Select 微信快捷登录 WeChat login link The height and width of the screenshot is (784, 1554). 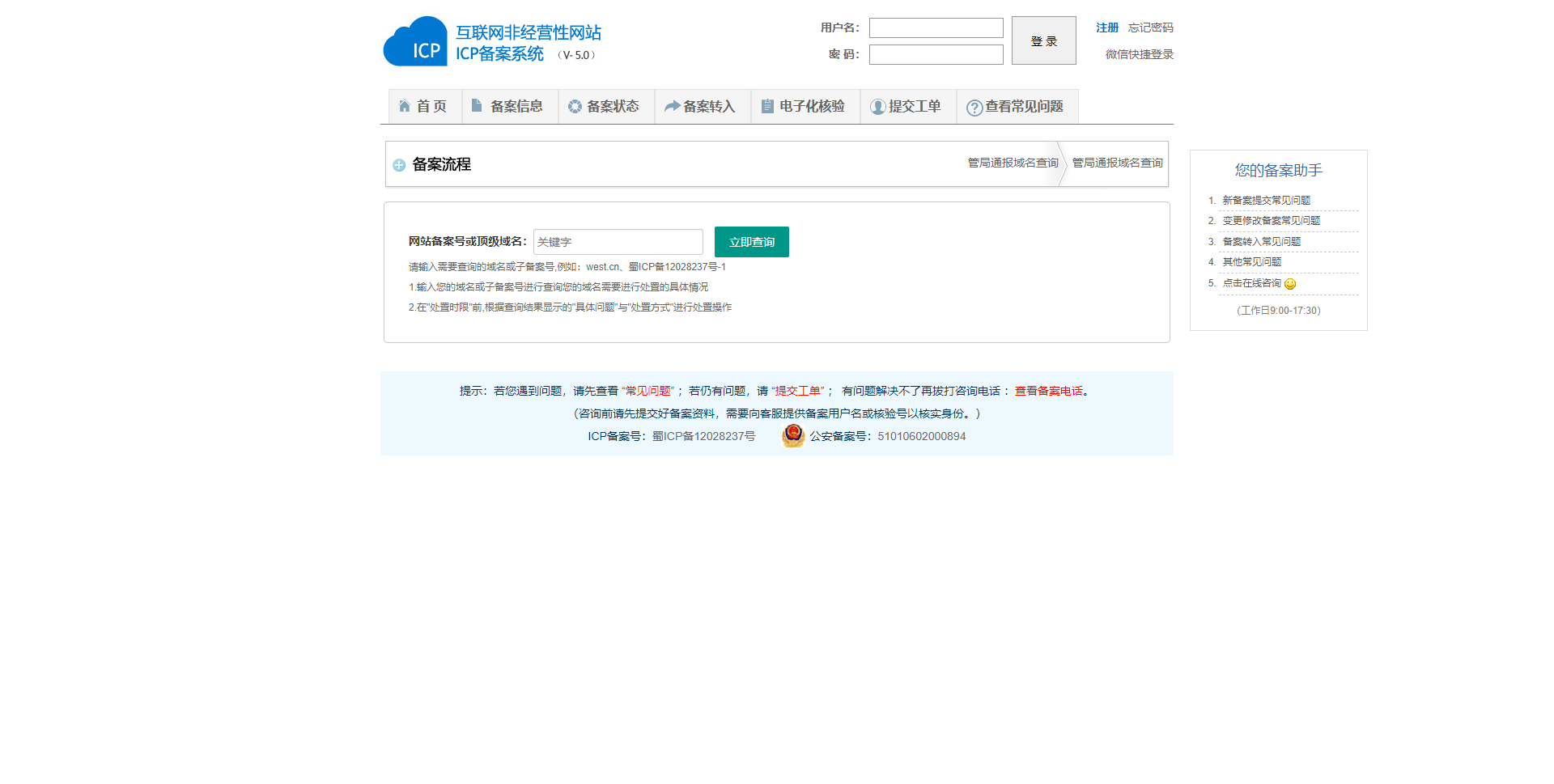click(x=1139, y=54)
